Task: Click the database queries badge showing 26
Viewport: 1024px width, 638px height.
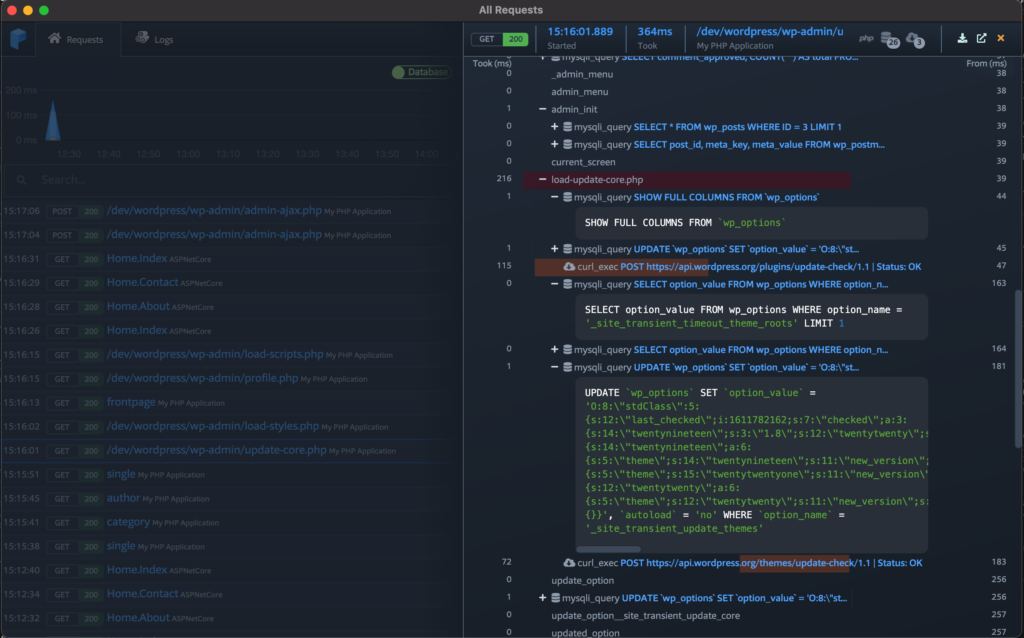Action: pyautogui.click(x=890, y=40)
